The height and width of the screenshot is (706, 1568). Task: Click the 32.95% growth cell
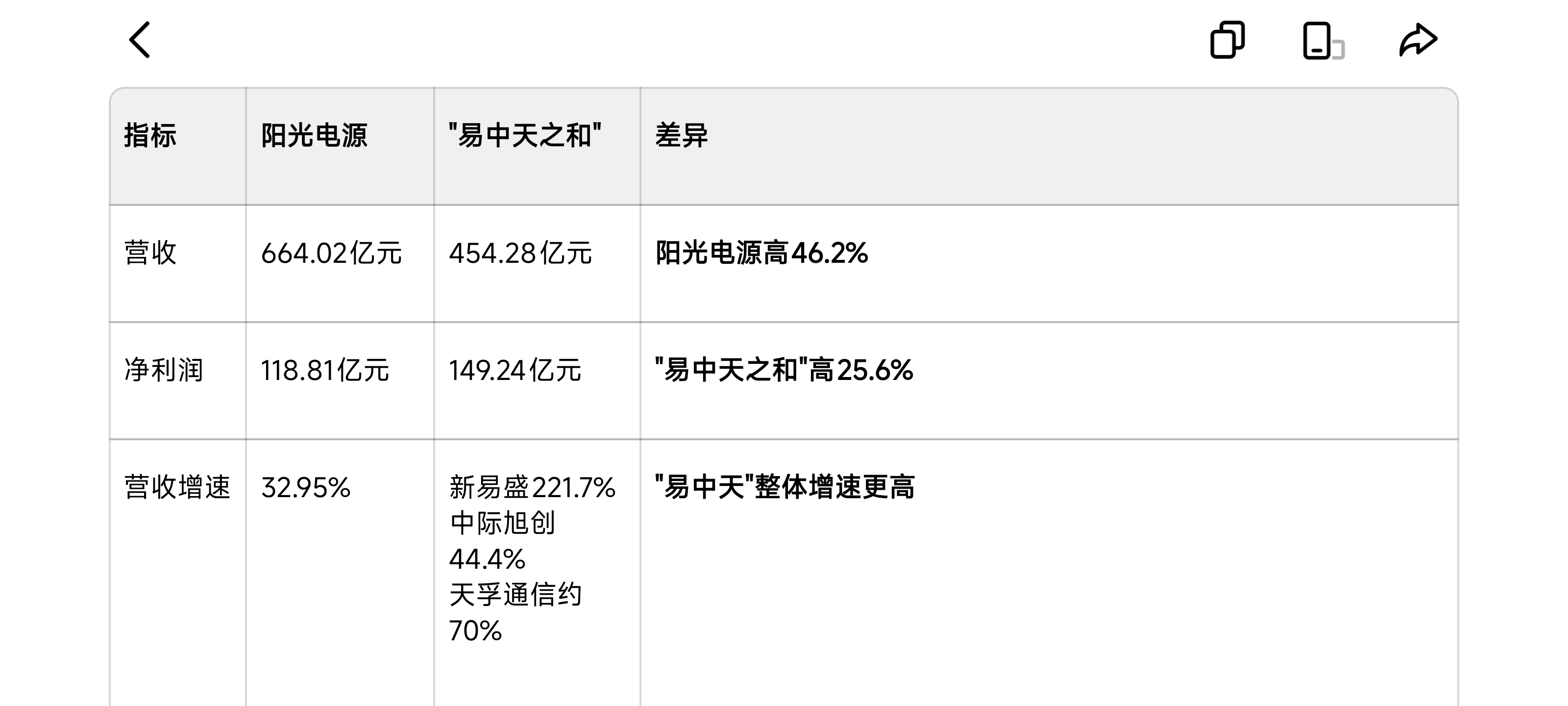pos(306,487)
